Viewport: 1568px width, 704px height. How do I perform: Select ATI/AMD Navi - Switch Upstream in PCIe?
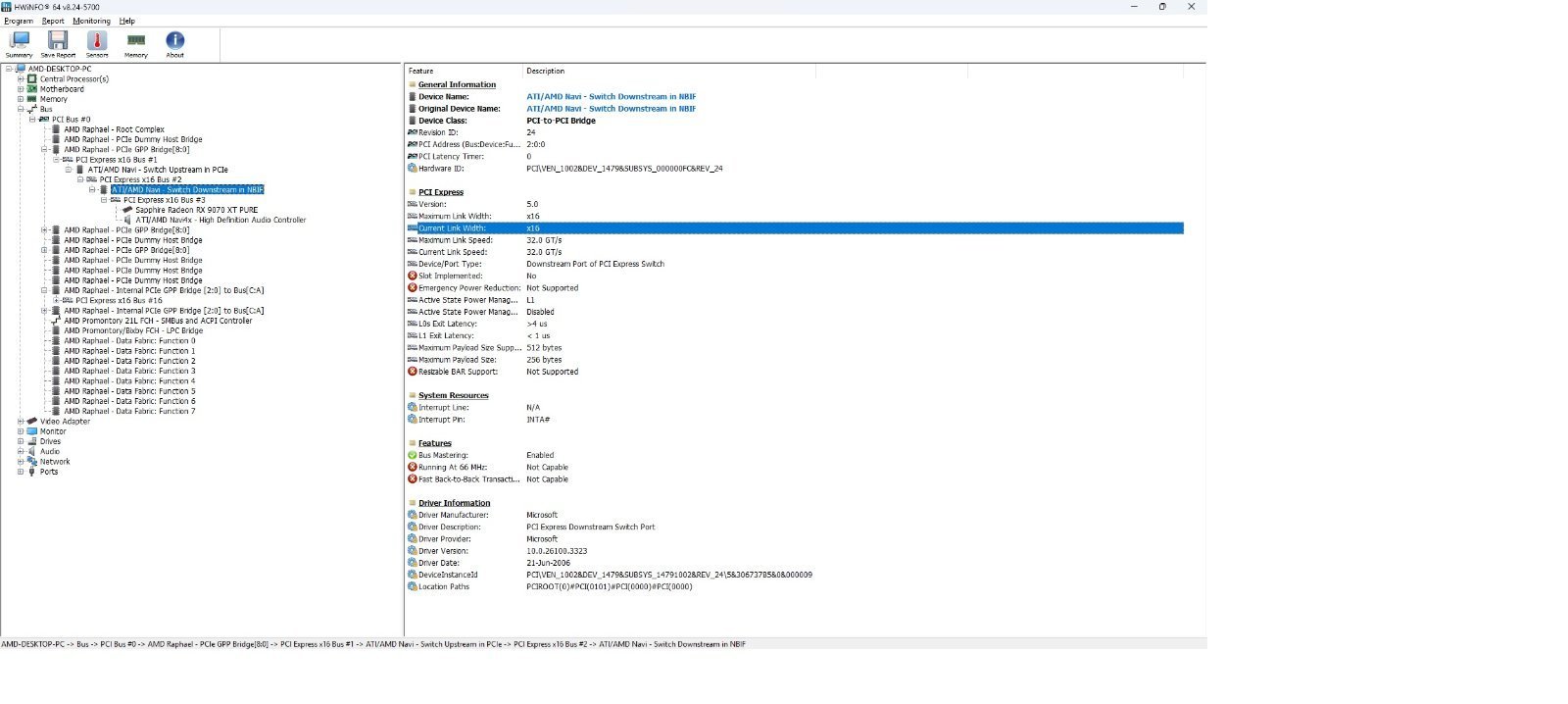(x=158, y=170)
